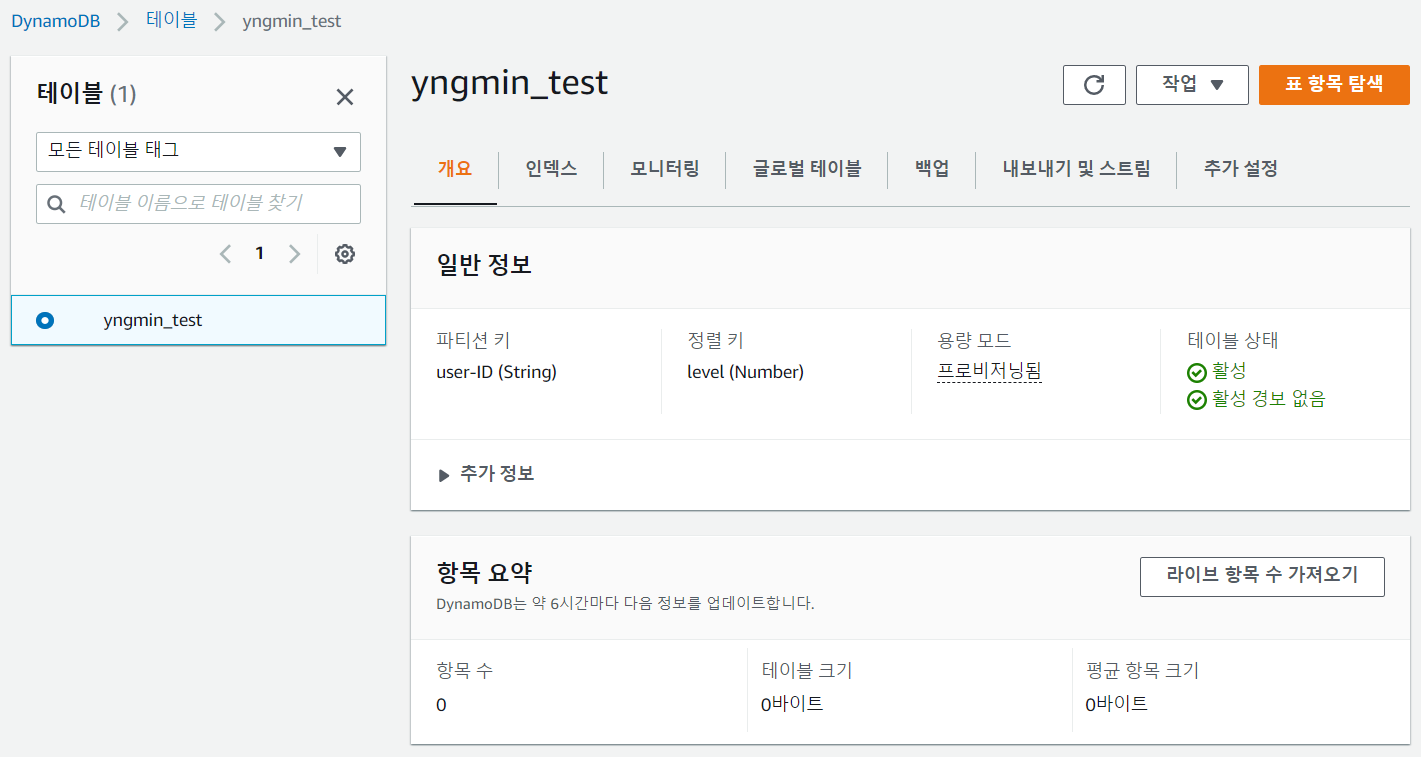
Task: Open table list preferences gear
Action: (345, 254)
